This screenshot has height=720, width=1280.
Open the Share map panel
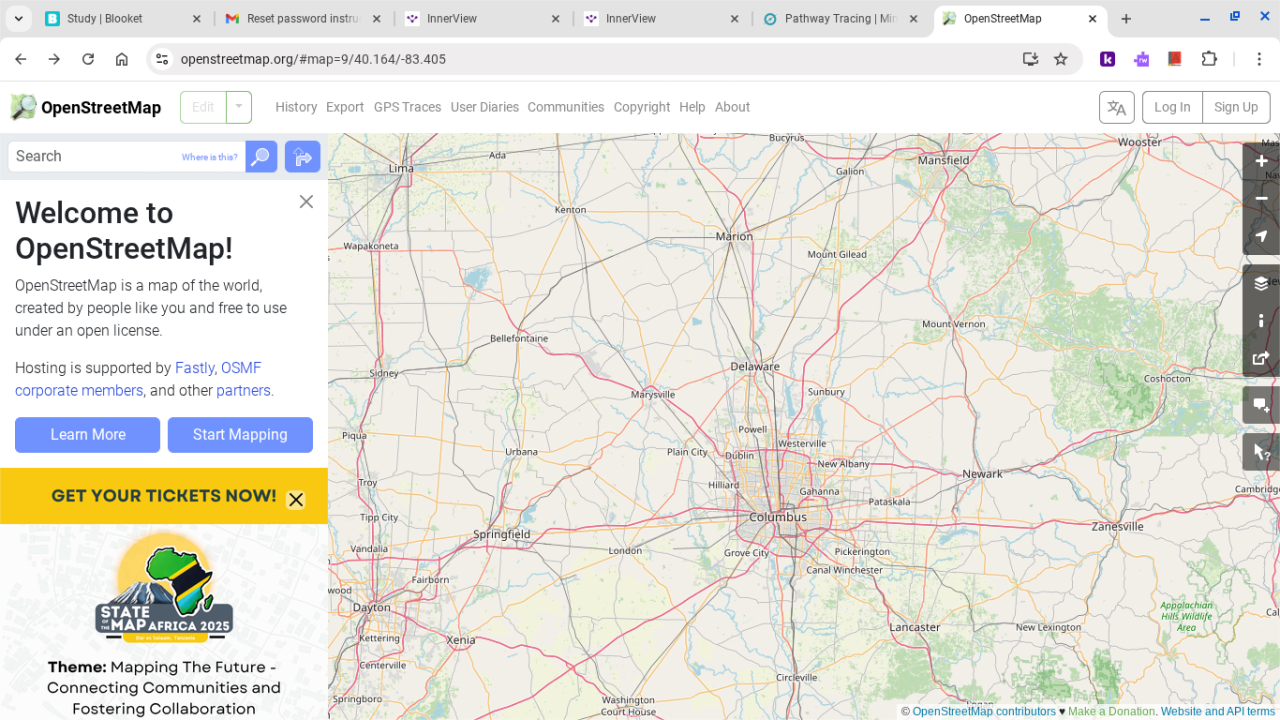tap(1261, 358)
